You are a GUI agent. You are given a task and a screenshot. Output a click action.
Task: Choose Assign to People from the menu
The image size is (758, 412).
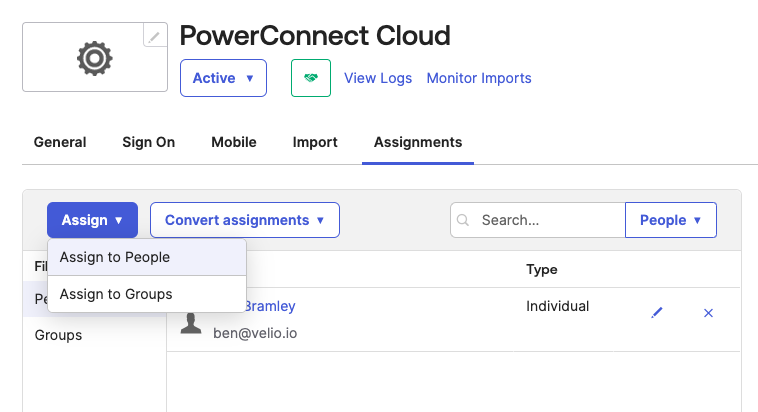[x=115, y=257]
